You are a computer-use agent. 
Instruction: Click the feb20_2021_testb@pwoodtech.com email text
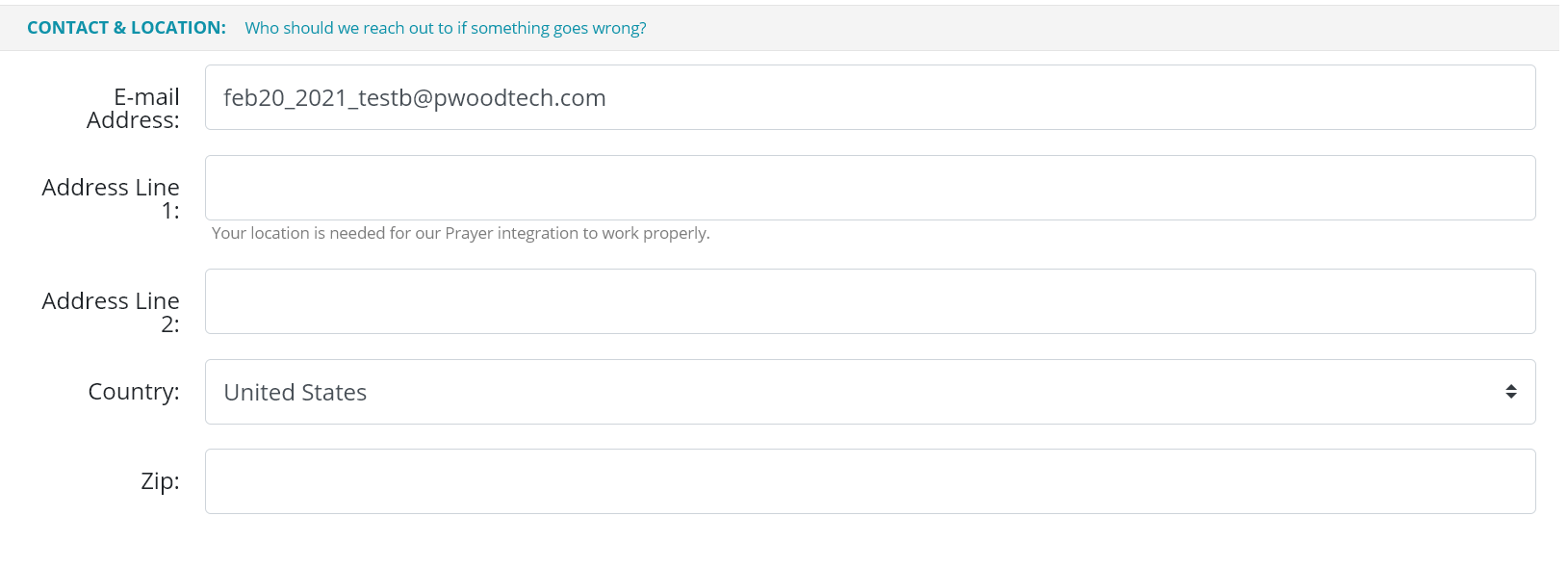coord(414,98)
